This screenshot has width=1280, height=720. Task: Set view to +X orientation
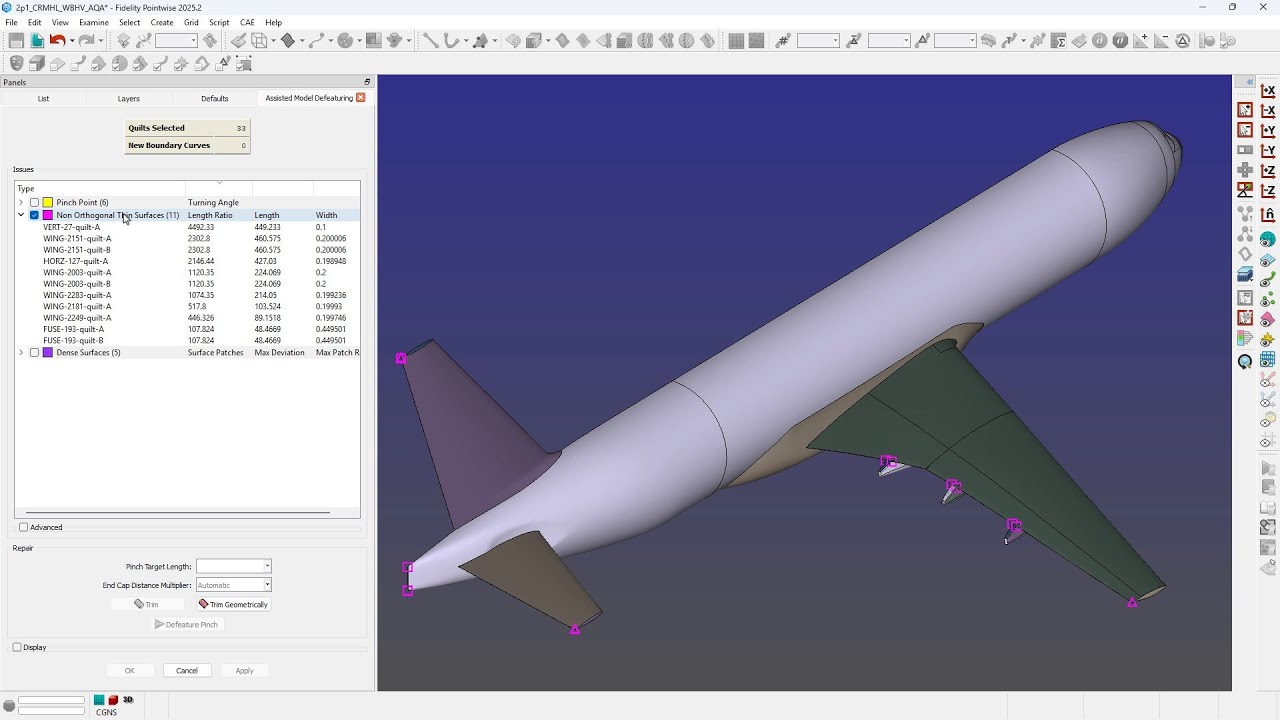[1268, 91]
